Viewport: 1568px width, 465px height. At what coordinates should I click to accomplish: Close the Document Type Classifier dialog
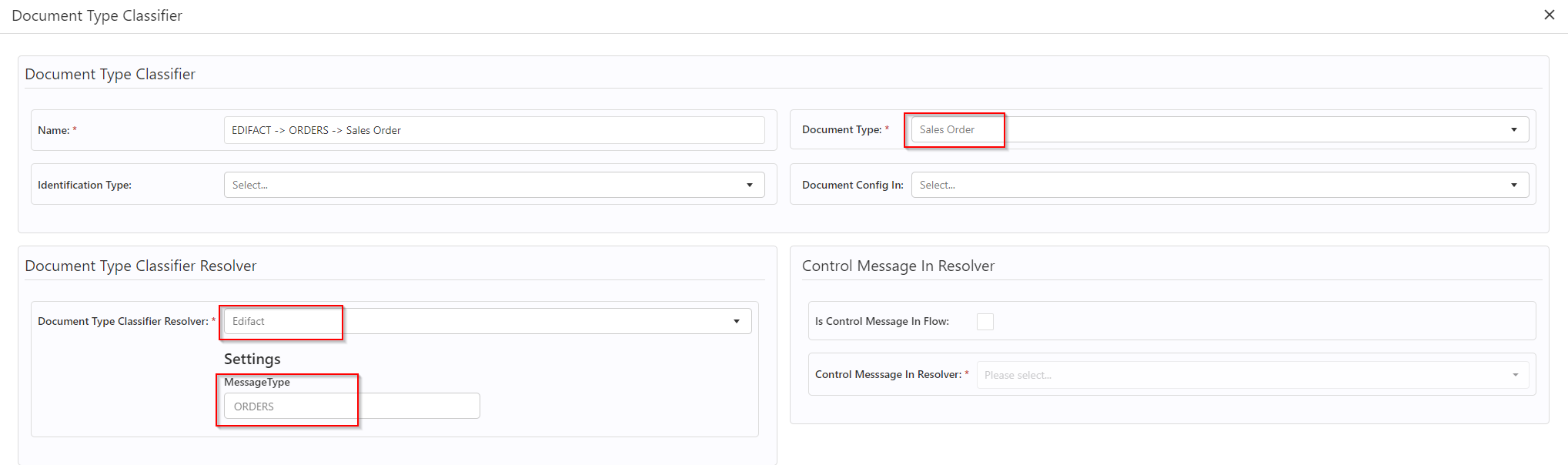click(x=1549, y=15)
